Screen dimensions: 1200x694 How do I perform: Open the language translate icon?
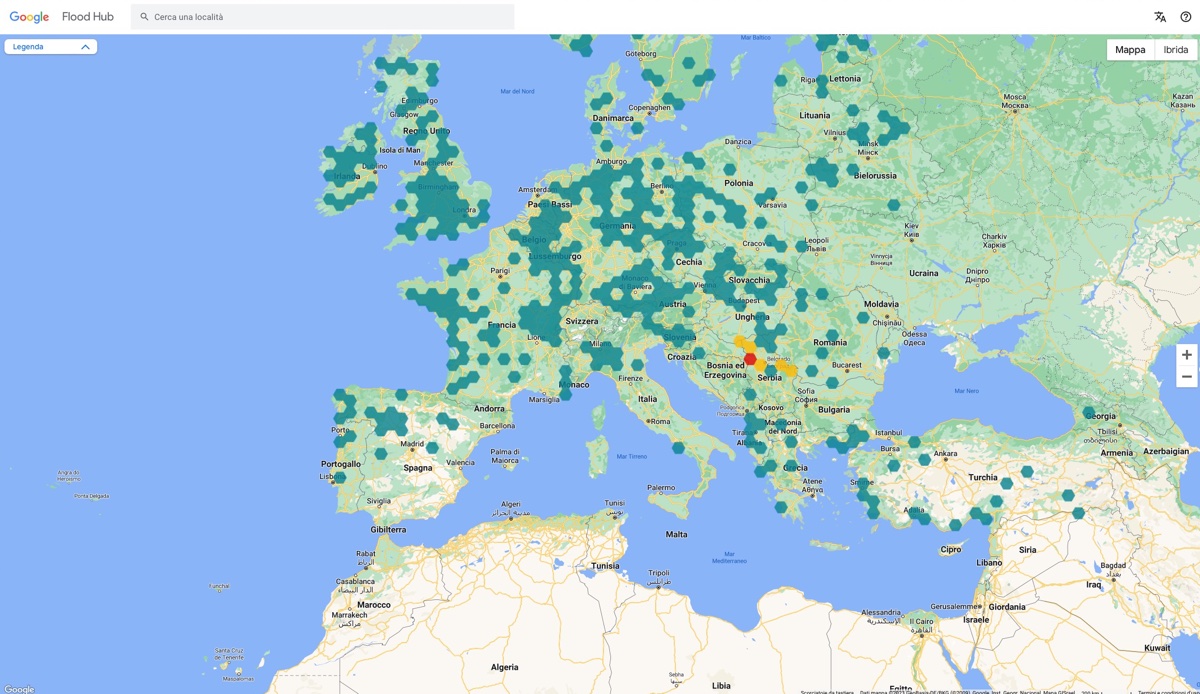[1160, 17]
